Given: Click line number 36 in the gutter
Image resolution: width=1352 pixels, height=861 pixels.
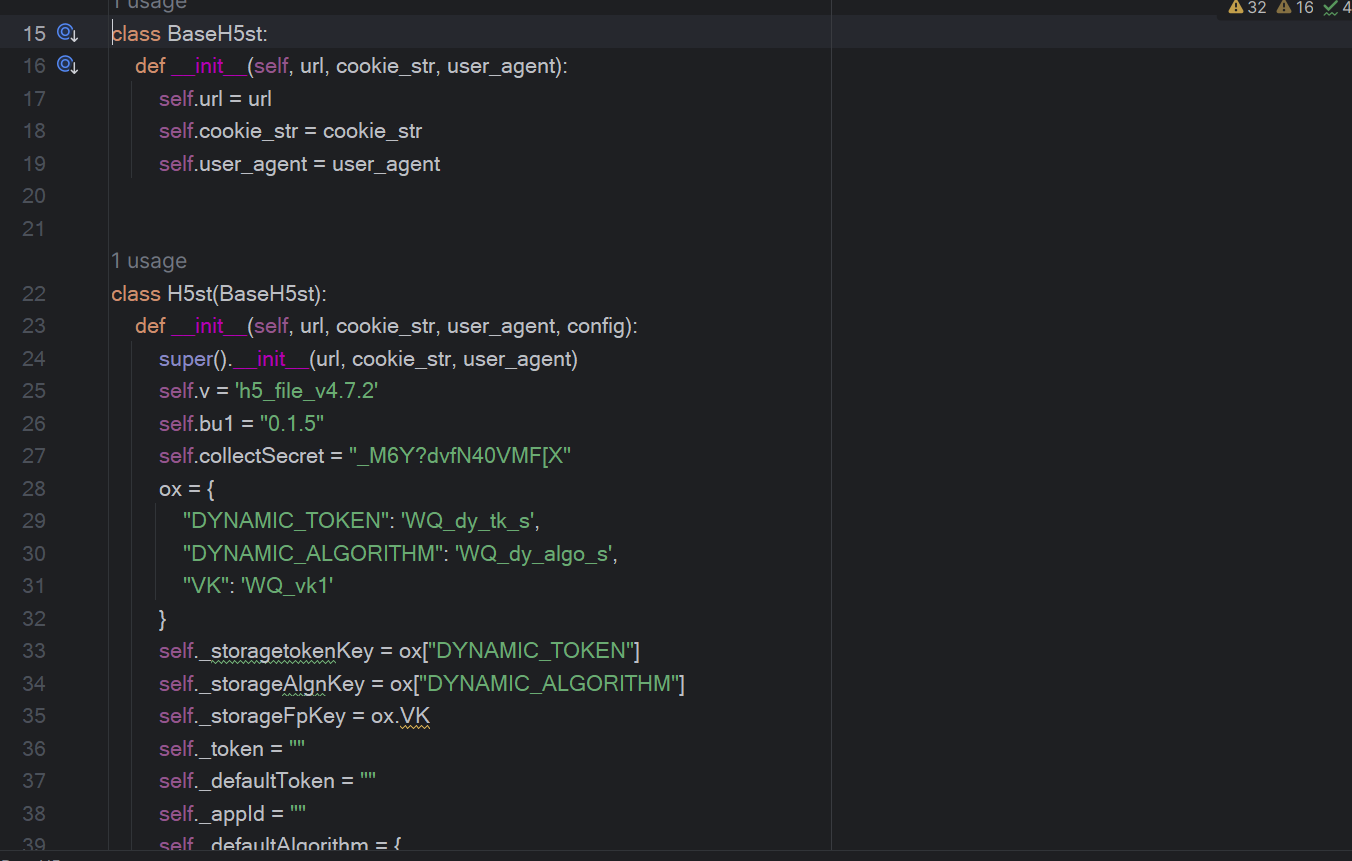Looking at the screenshot, I should click(34, 749).
